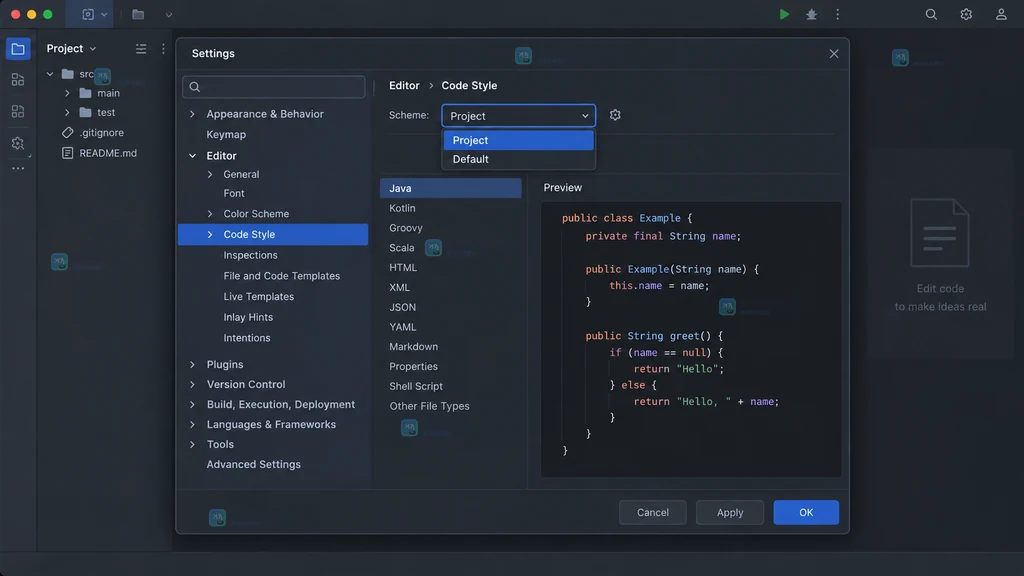Select Intentions settings
Viewport: 1024px width, 576px height.
tap(247, 338)
